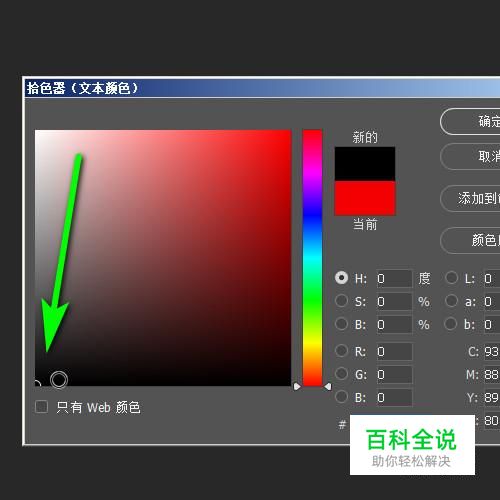Click the 取消 cancel button
Image resolution: width=500 pixels, height=500 pixels.
pos(470,156)
